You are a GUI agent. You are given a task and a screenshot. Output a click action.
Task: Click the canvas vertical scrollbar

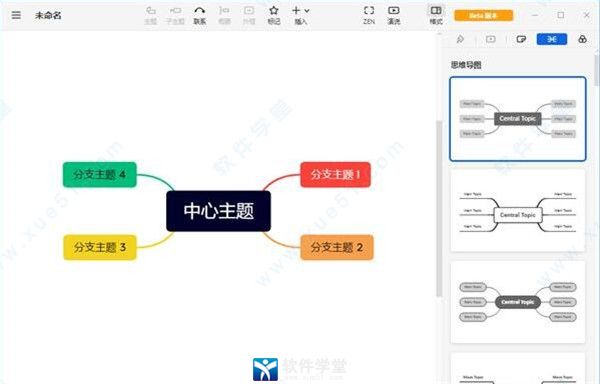[439, 208]
